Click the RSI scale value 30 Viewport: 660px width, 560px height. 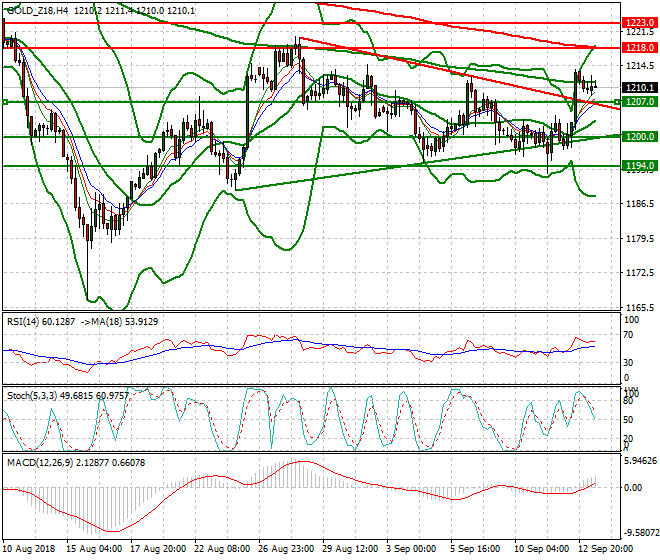pos(628,363)
